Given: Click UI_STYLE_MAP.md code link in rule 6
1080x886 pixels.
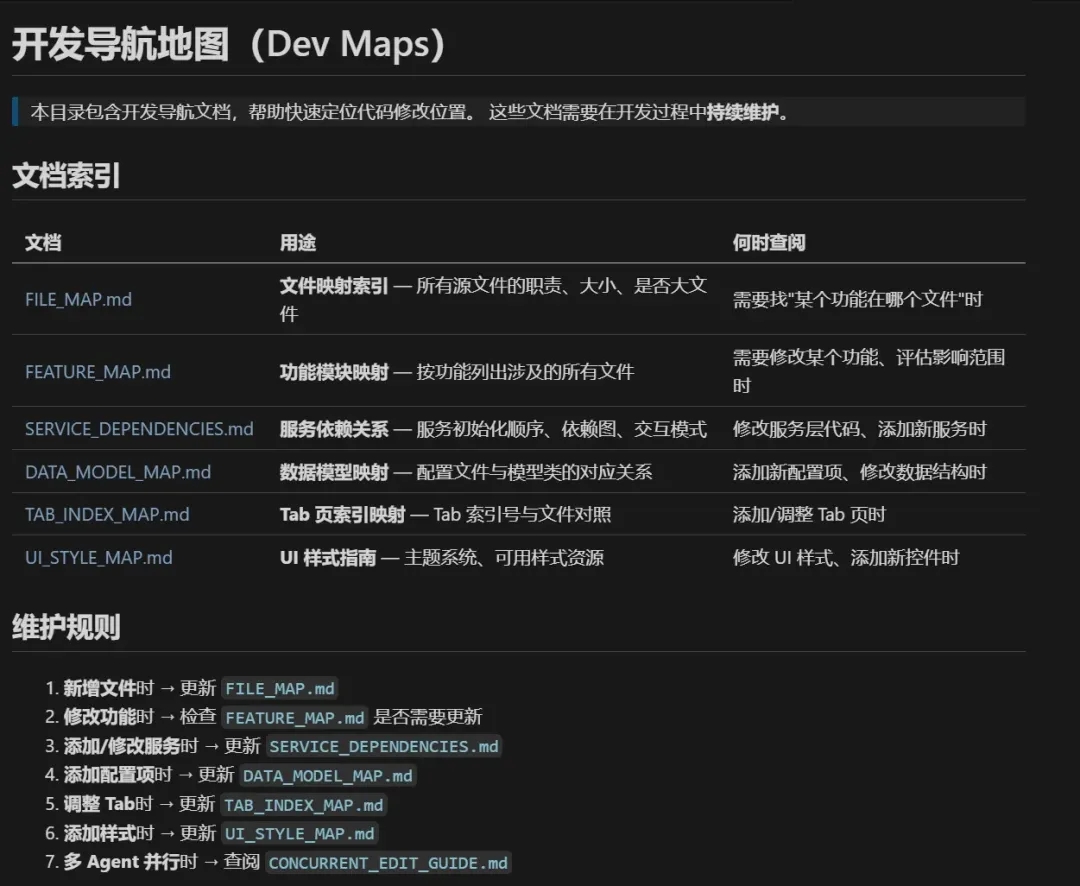Looking at the screenshot, I should point(299,833).
